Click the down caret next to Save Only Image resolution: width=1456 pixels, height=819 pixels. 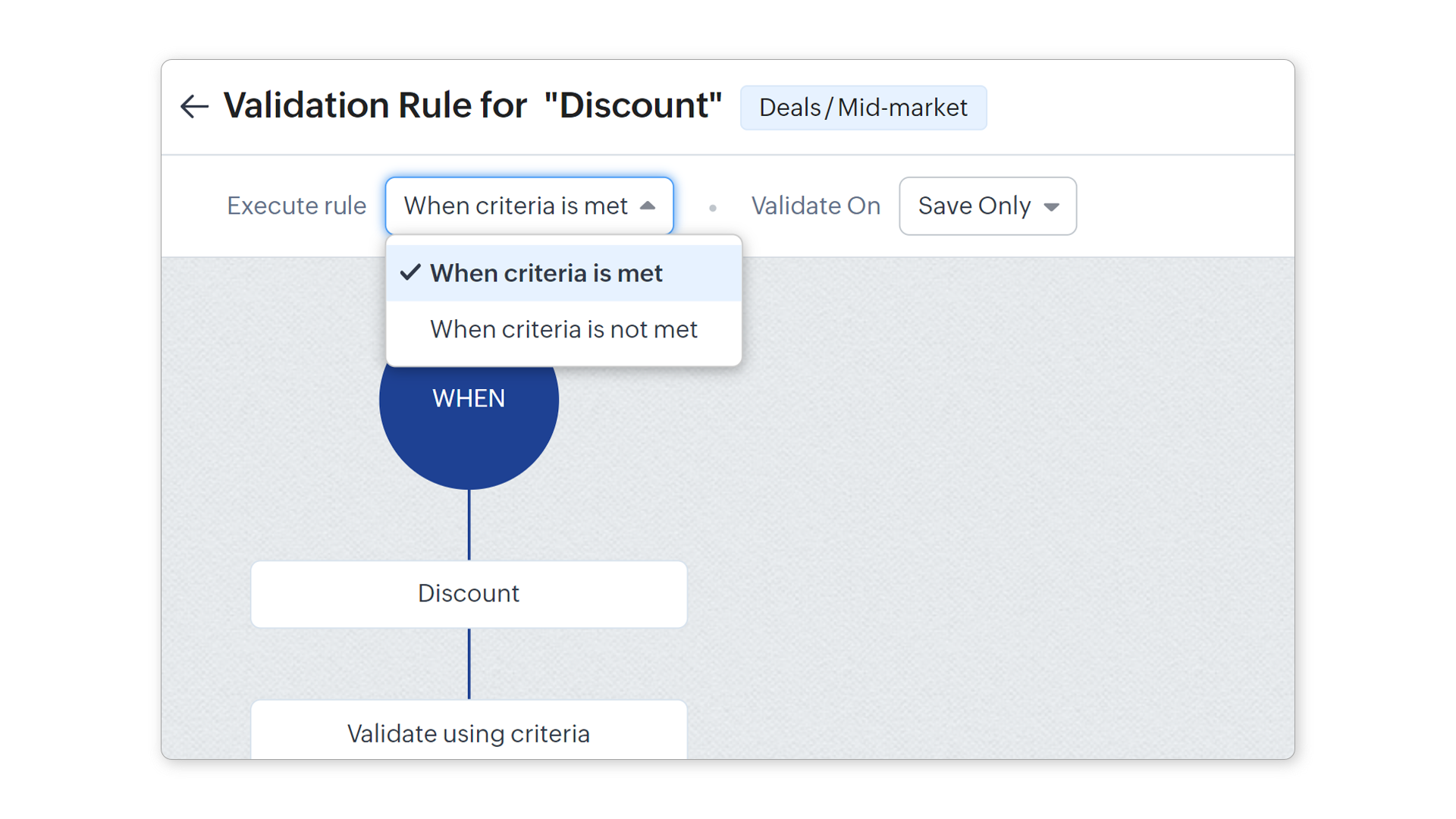pyautogui.click(x=1051, y=207)
